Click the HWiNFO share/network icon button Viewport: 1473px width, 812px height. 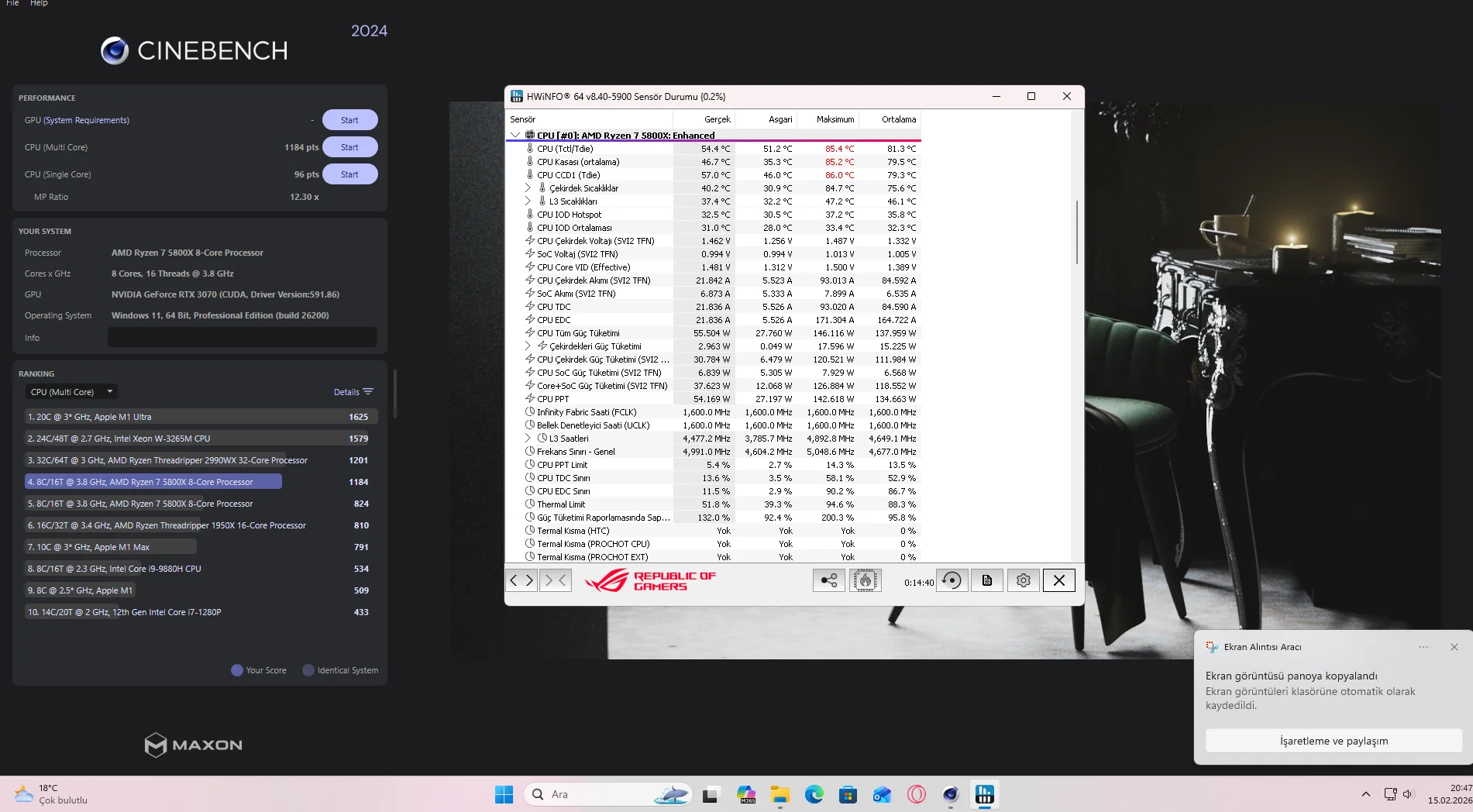828,580
